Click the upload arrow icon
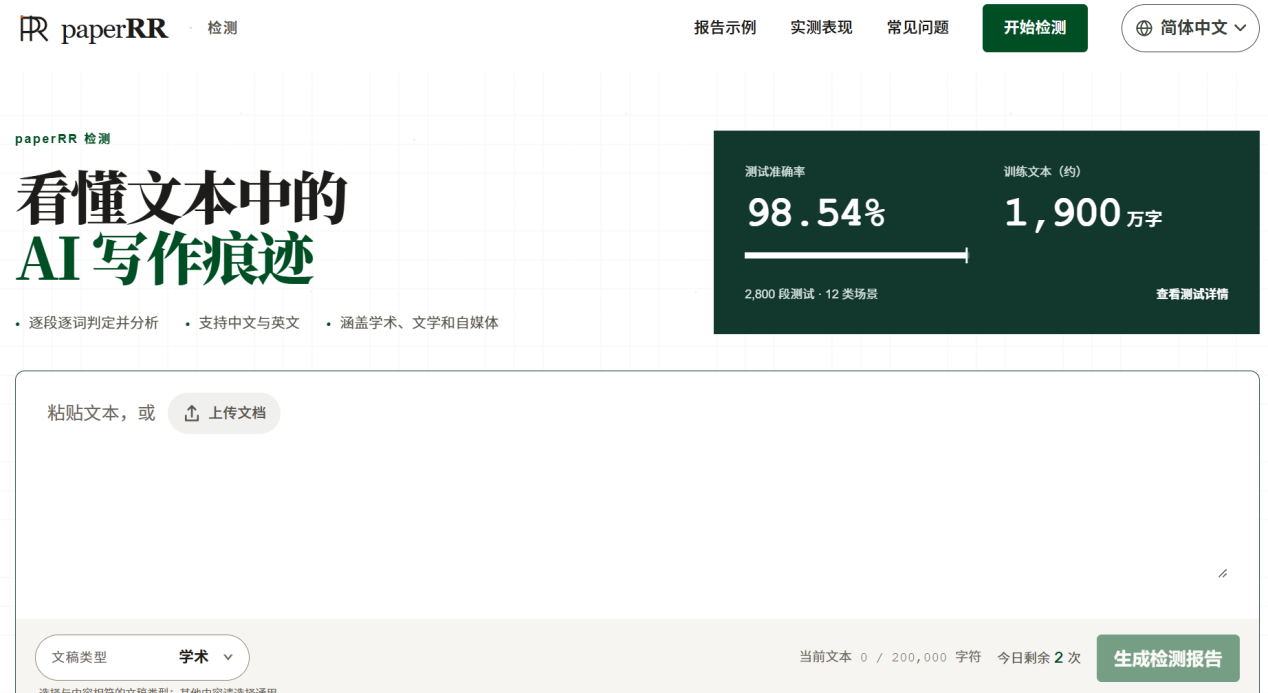1268x693 pixels. 192,413
